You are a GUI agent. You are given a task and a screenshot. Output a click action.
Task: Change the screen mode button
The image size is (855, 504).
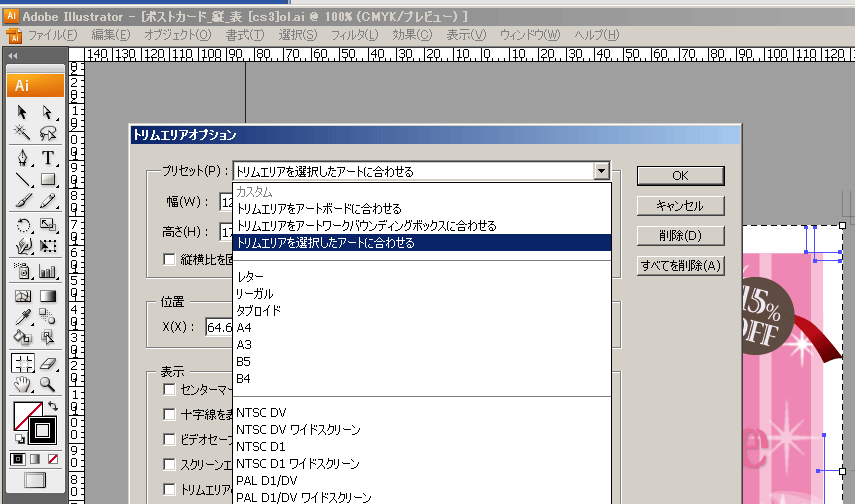coord(35,480)
